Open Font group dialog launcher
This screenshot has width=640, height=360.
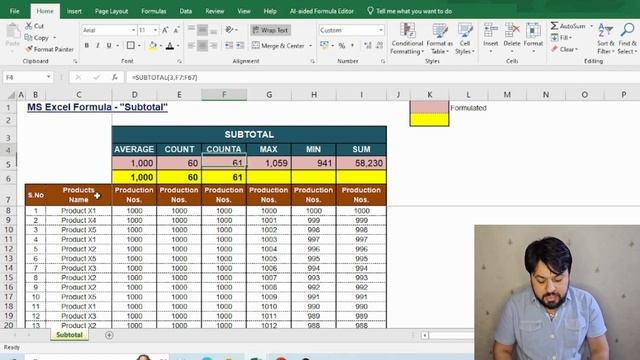pos(180,61)
